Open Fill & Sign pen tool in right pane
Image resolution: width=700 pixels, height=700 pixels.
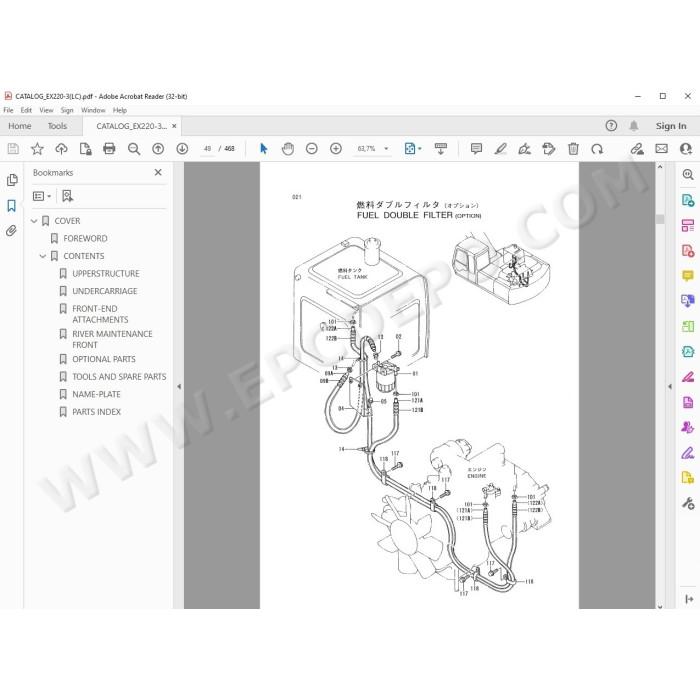[688, 453]
